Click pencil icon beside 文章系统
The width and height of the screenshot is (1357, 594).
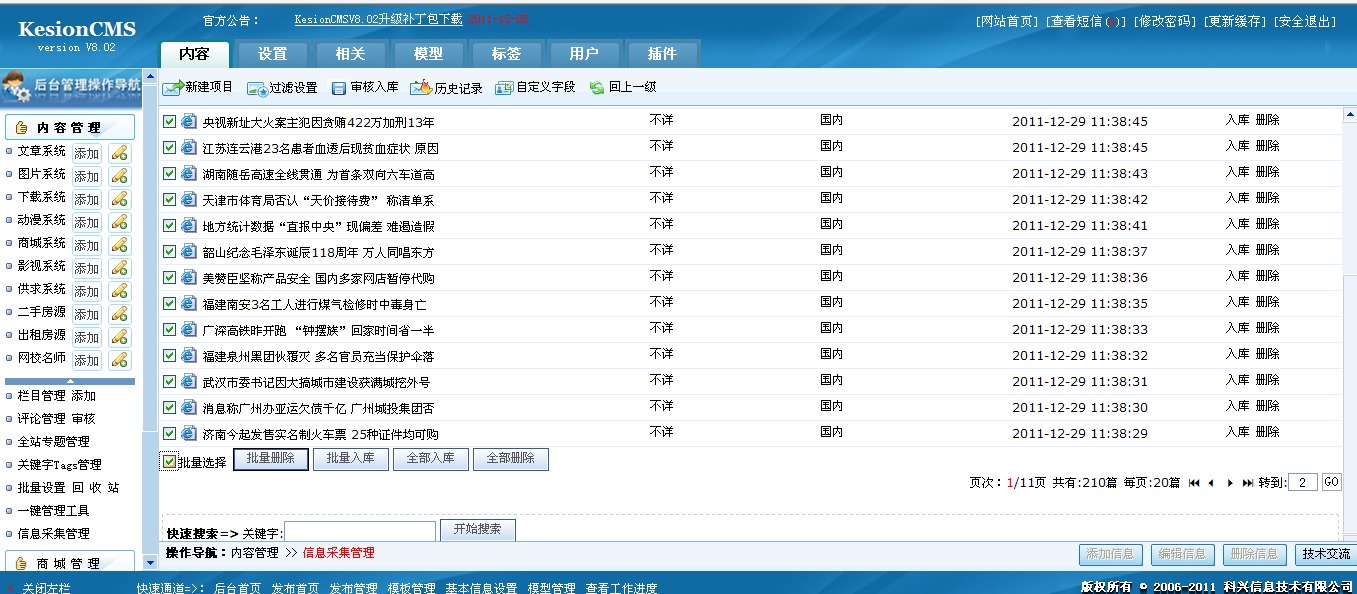[119, 153]
